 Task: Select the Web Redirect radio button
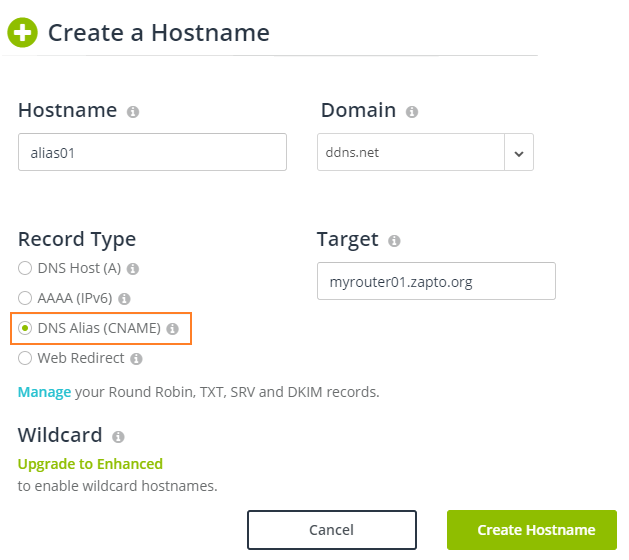point(25,358)
